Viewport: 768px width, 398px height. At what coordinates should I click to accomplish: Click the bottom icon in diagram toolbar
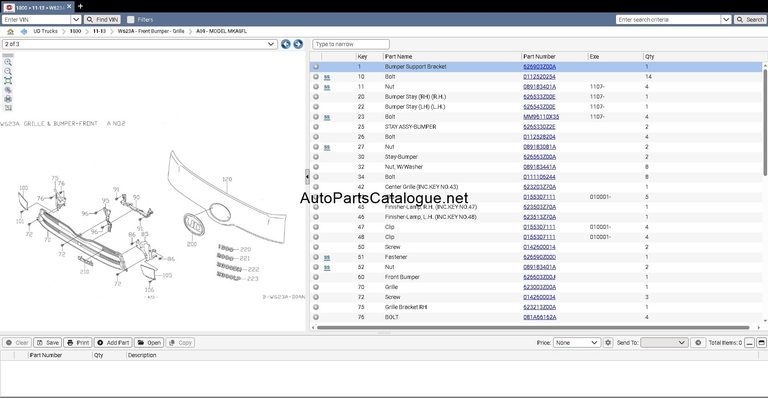[x=8, y=108]
